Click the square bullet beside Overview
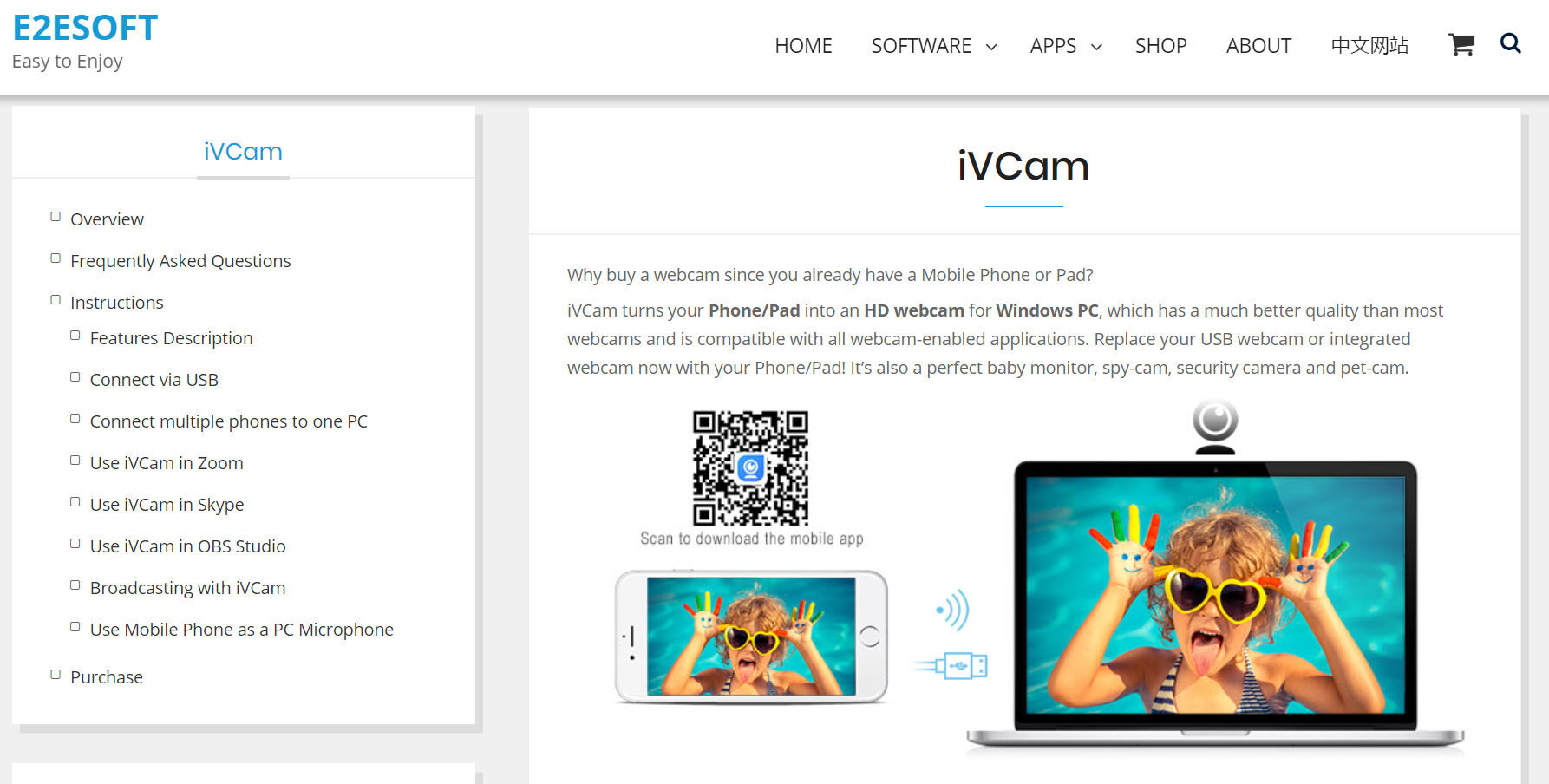Viewport: 1549px width, 784px height. coord(56,217)
